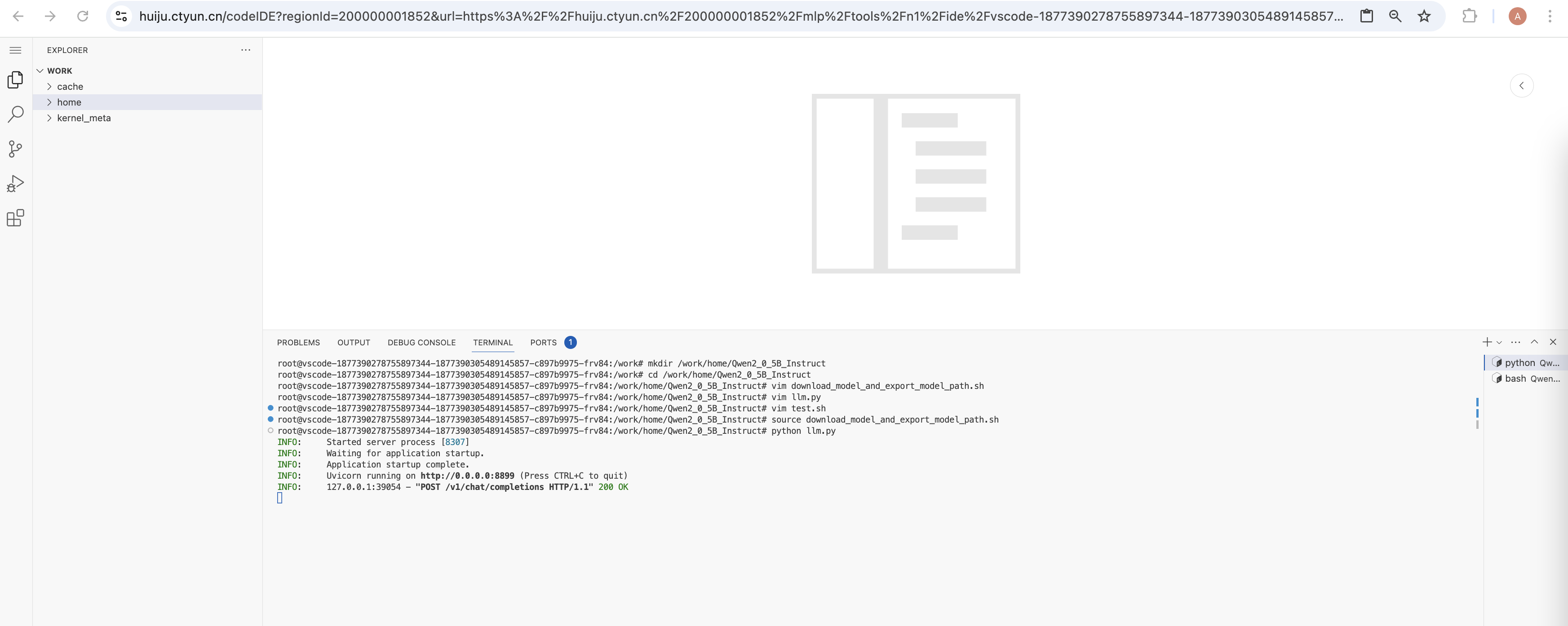Click the mkdir Qwen2_0_5B_Instruct command line
Image resolution: width=1568 pixels, height=626 pixels.
(x=551, y=363)
